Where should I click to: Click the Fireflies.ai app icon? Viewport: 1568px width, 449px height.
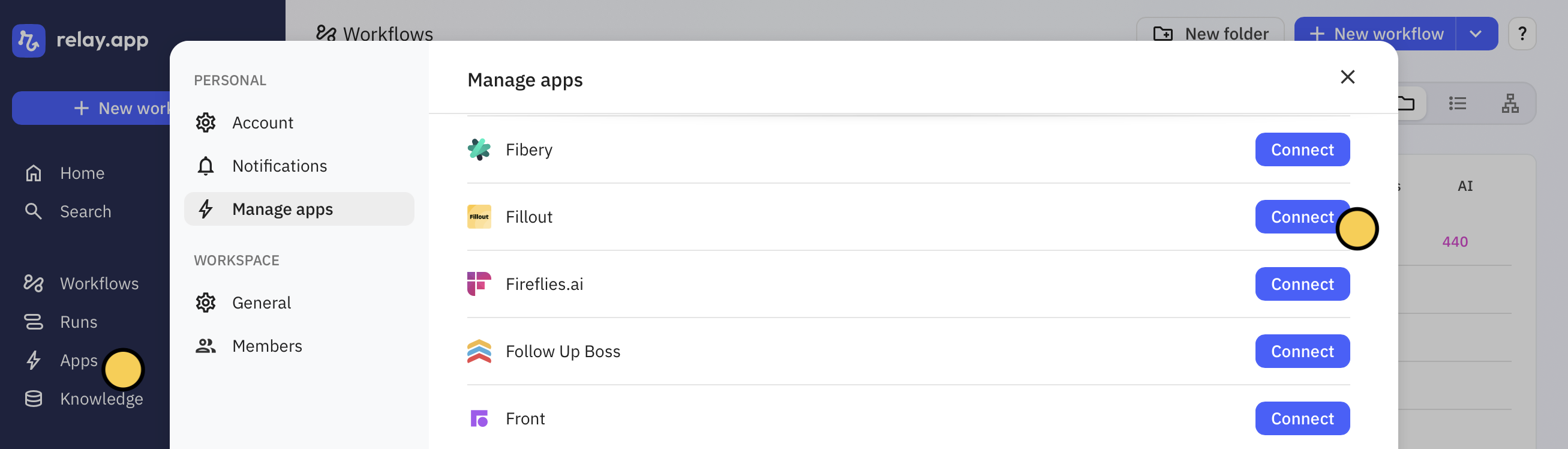[x=479, y=284]
